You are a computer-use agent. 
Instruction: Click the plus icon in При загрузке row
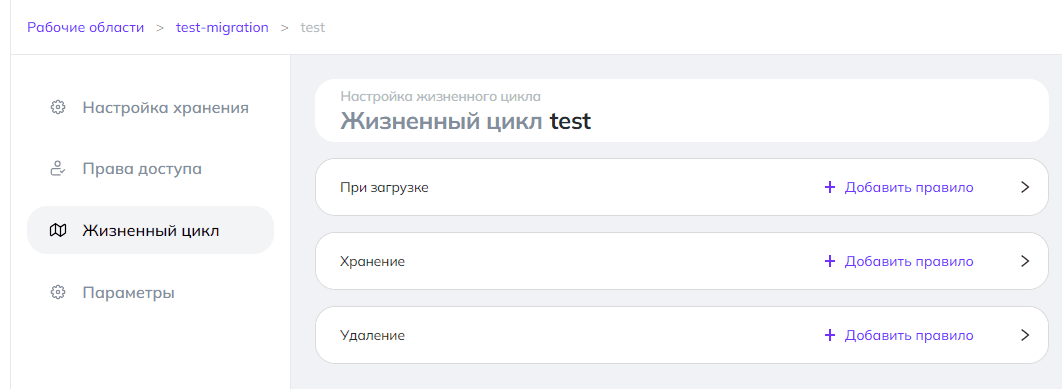[x=830, y=187]
